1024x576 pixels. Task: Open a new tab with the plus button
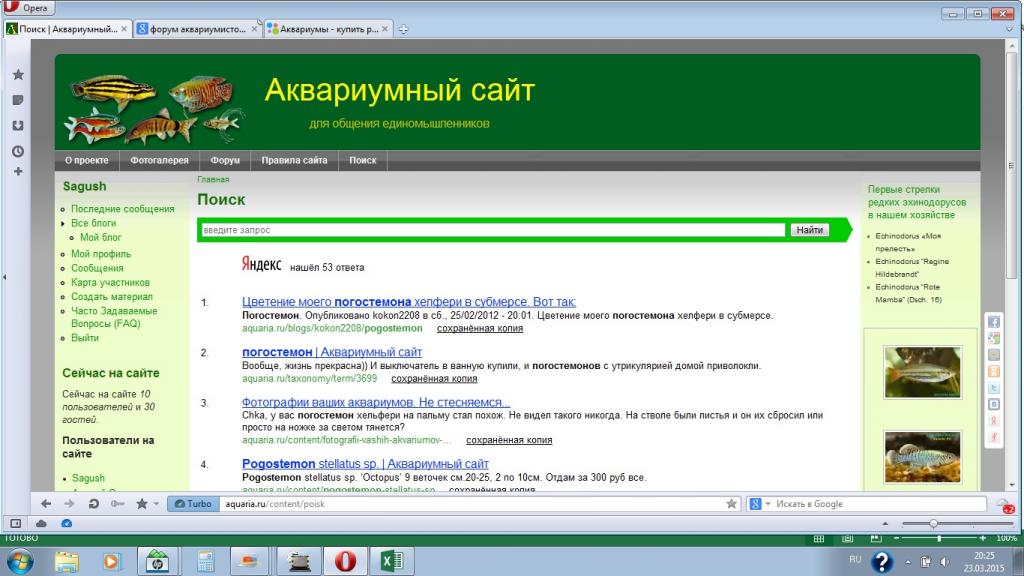(404, 29)
